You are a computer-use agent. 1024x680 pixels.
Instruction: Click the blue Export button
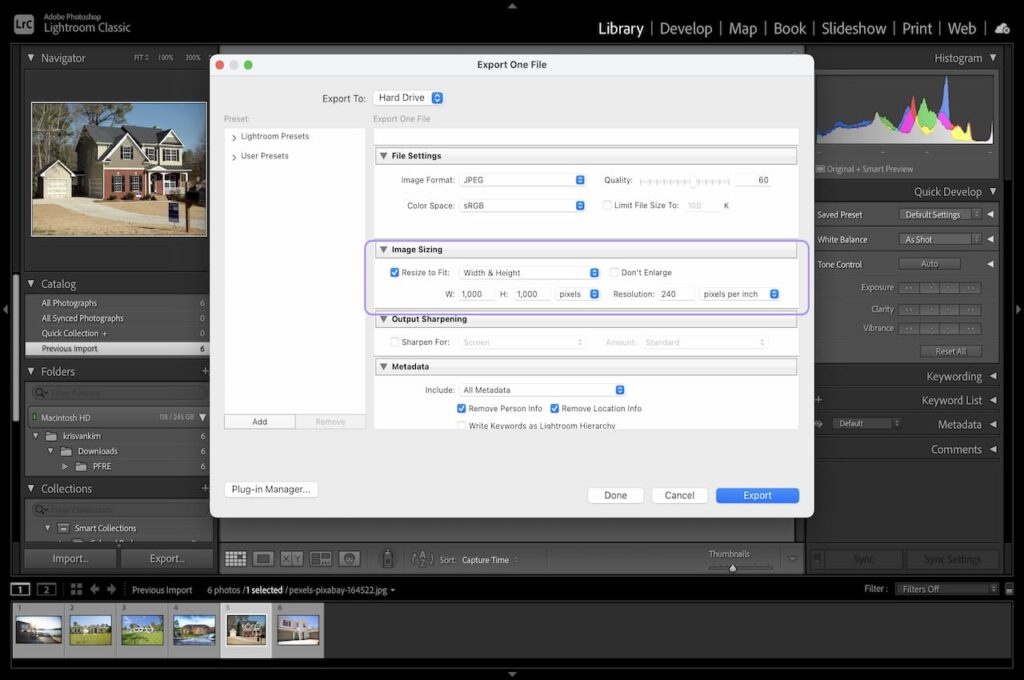coord(757,495)
